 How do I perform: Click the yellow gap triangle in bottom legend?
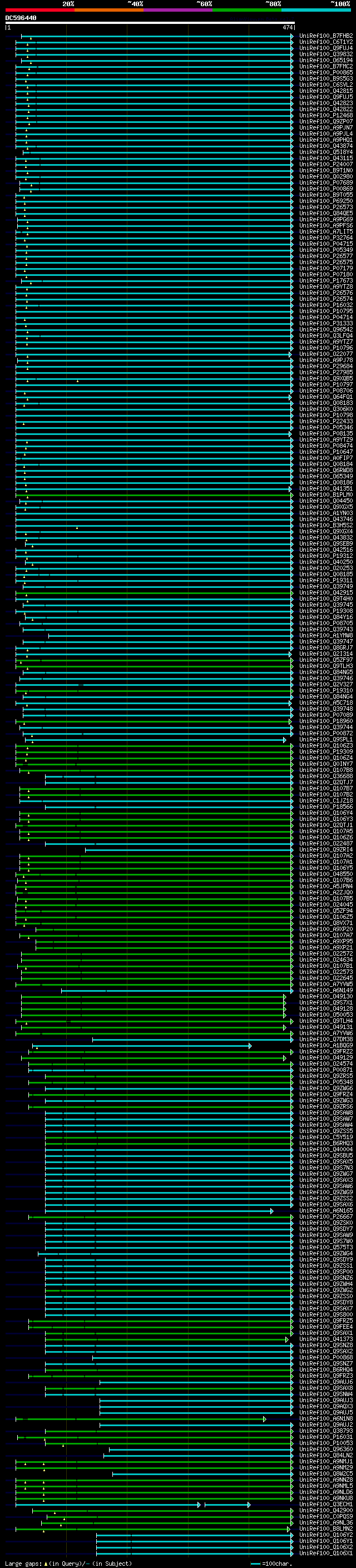pyautogui.click(x=46, y=1563)
